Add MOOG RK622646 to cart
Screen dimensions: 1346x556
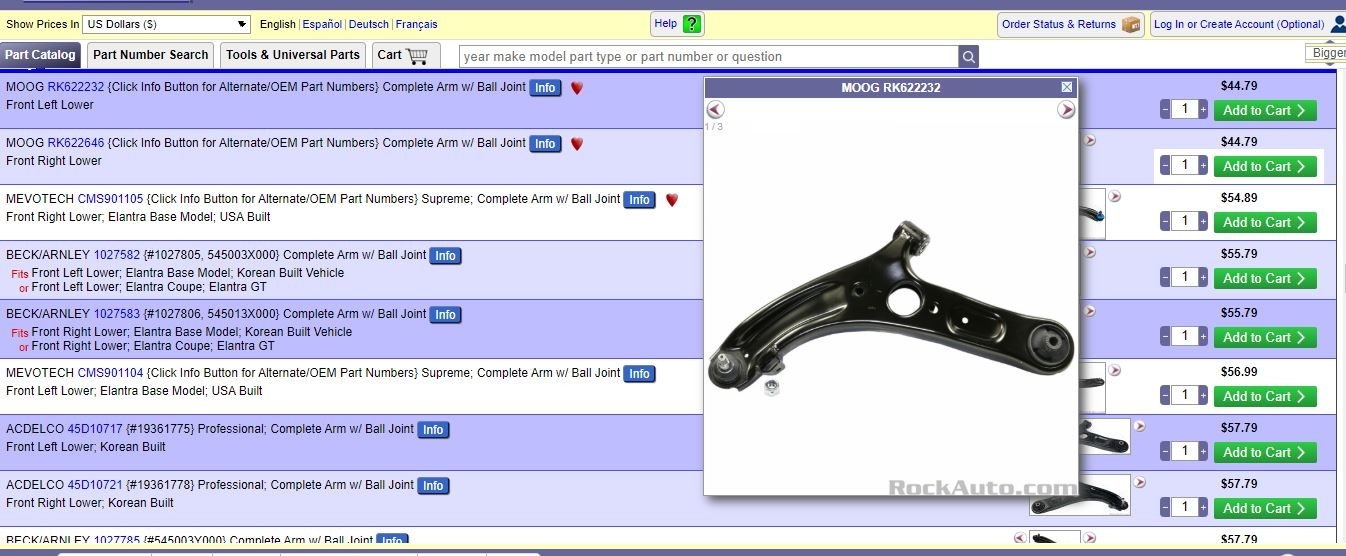pos(1265,167)
